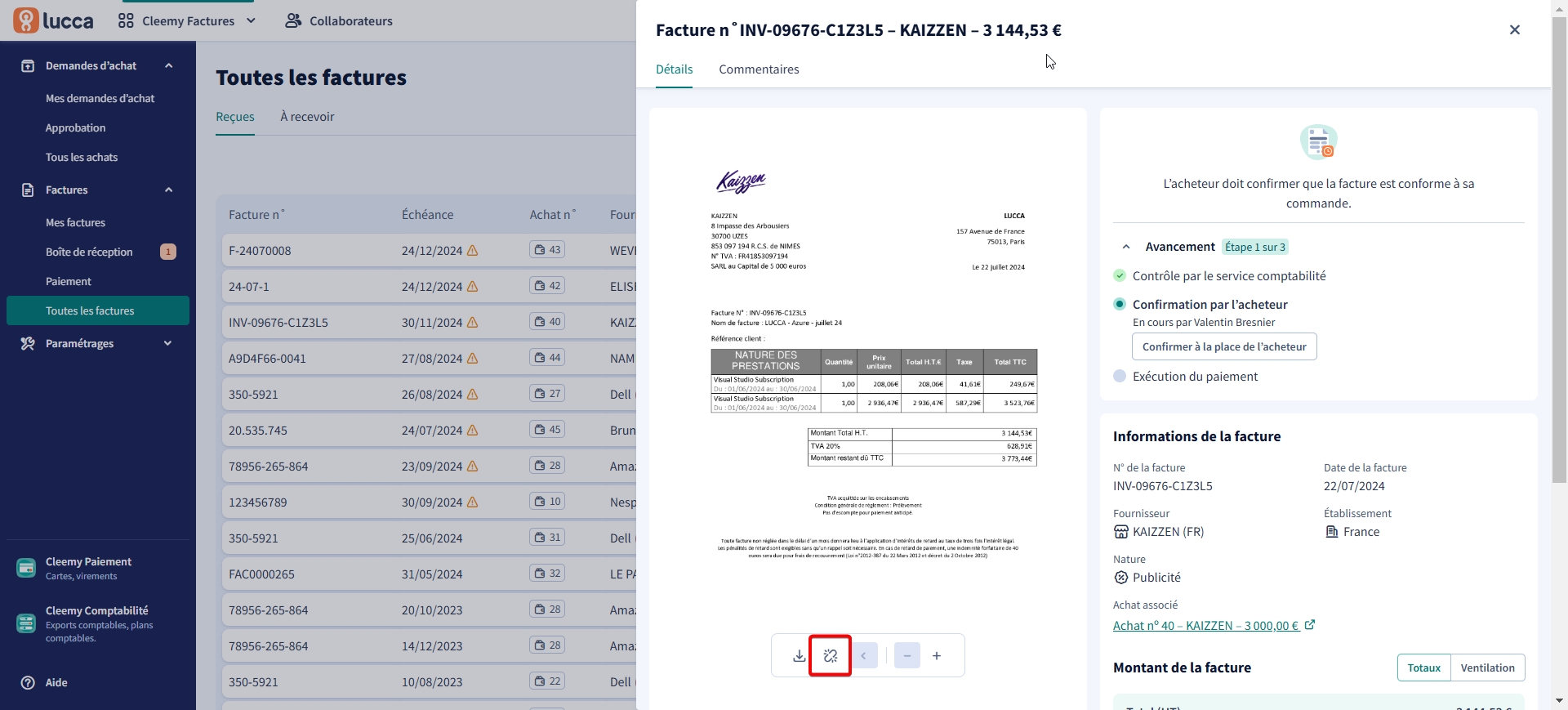Open linked Achat n° 40 – KAIZZEN
This screenshot has height=710, width=1568.
click(1205, 626)
